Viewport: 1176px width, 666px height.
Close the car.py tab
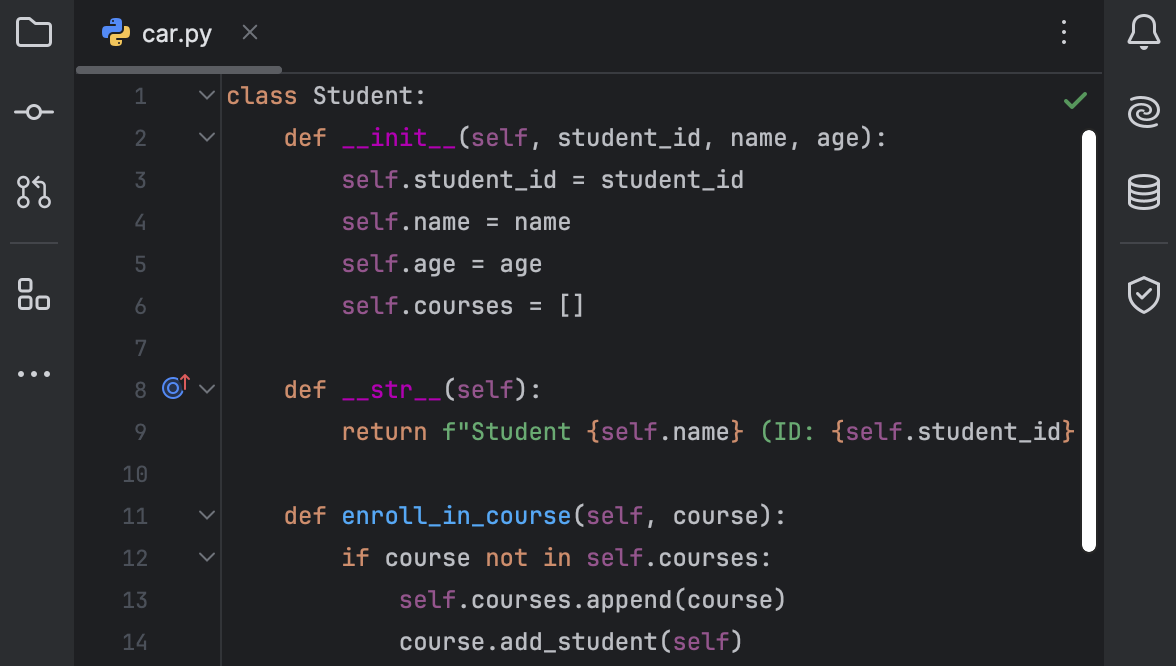coord(249,32)
